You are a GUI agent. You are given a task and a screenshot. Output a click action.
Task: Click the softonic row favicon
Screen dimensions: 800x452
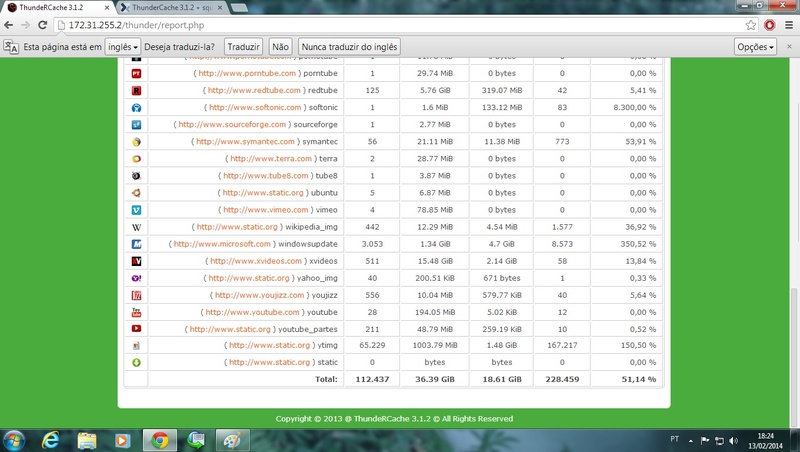click(x=136, y=108)
